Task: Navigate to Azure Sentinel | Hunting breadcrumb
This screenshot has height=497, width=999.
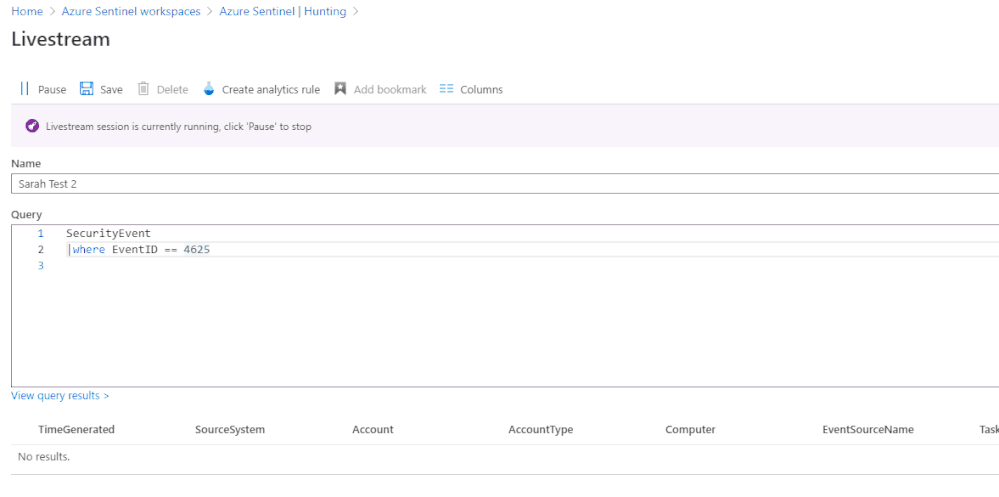Action: point(284,11)
